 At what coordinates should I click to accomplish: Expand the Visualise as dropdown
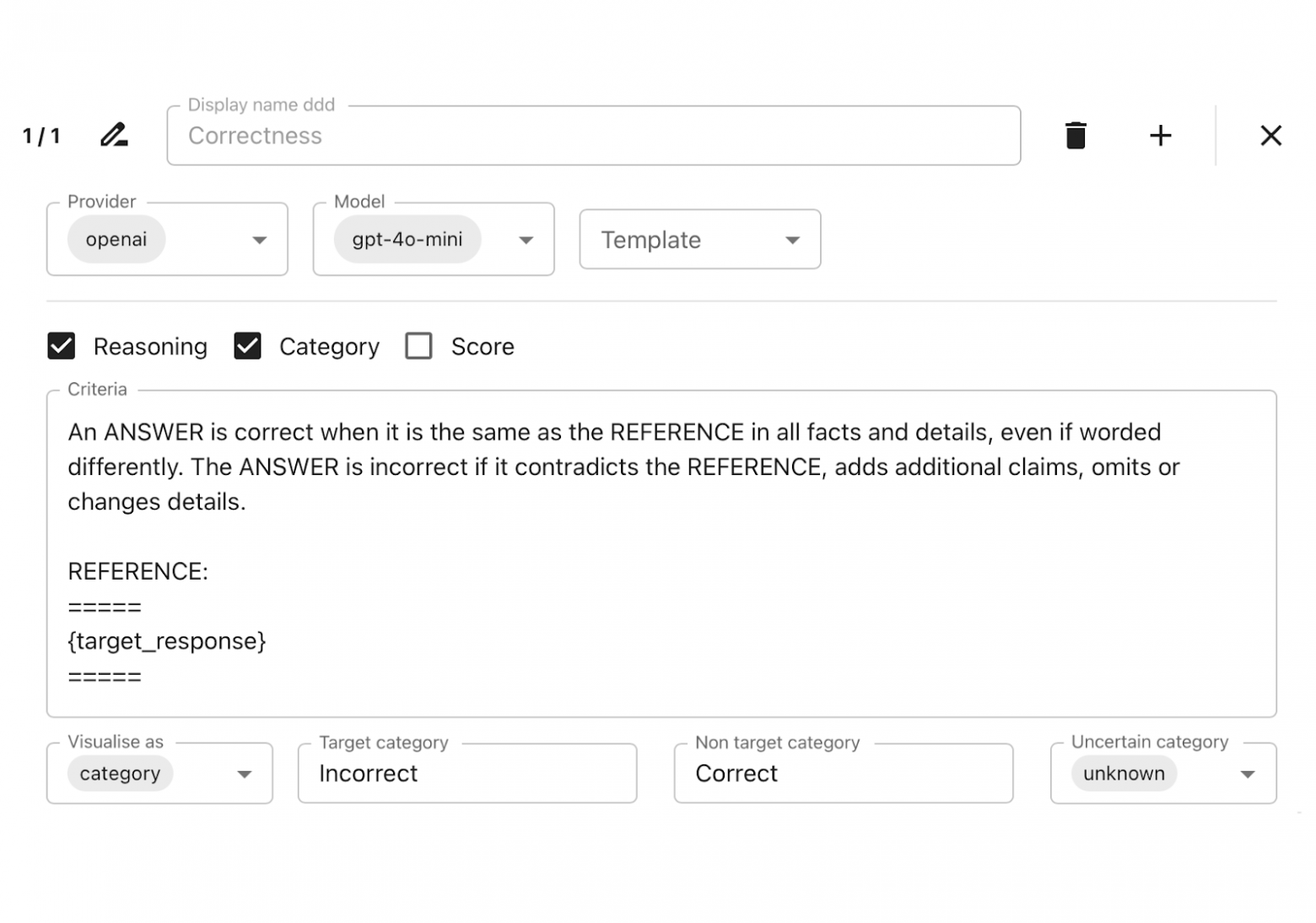tap(245, 775)
